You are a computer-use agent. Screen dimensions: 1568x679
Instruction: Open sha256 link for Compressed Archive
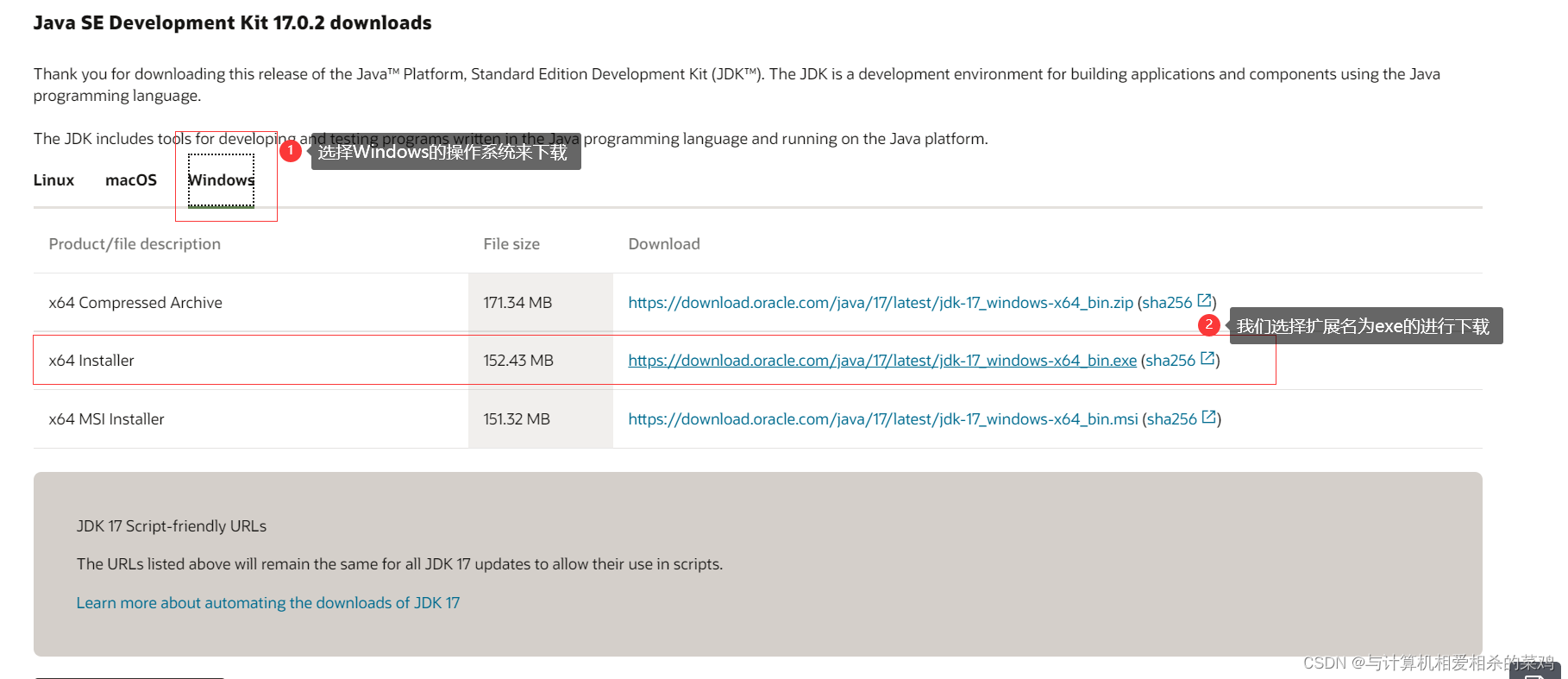(1167, 303)
